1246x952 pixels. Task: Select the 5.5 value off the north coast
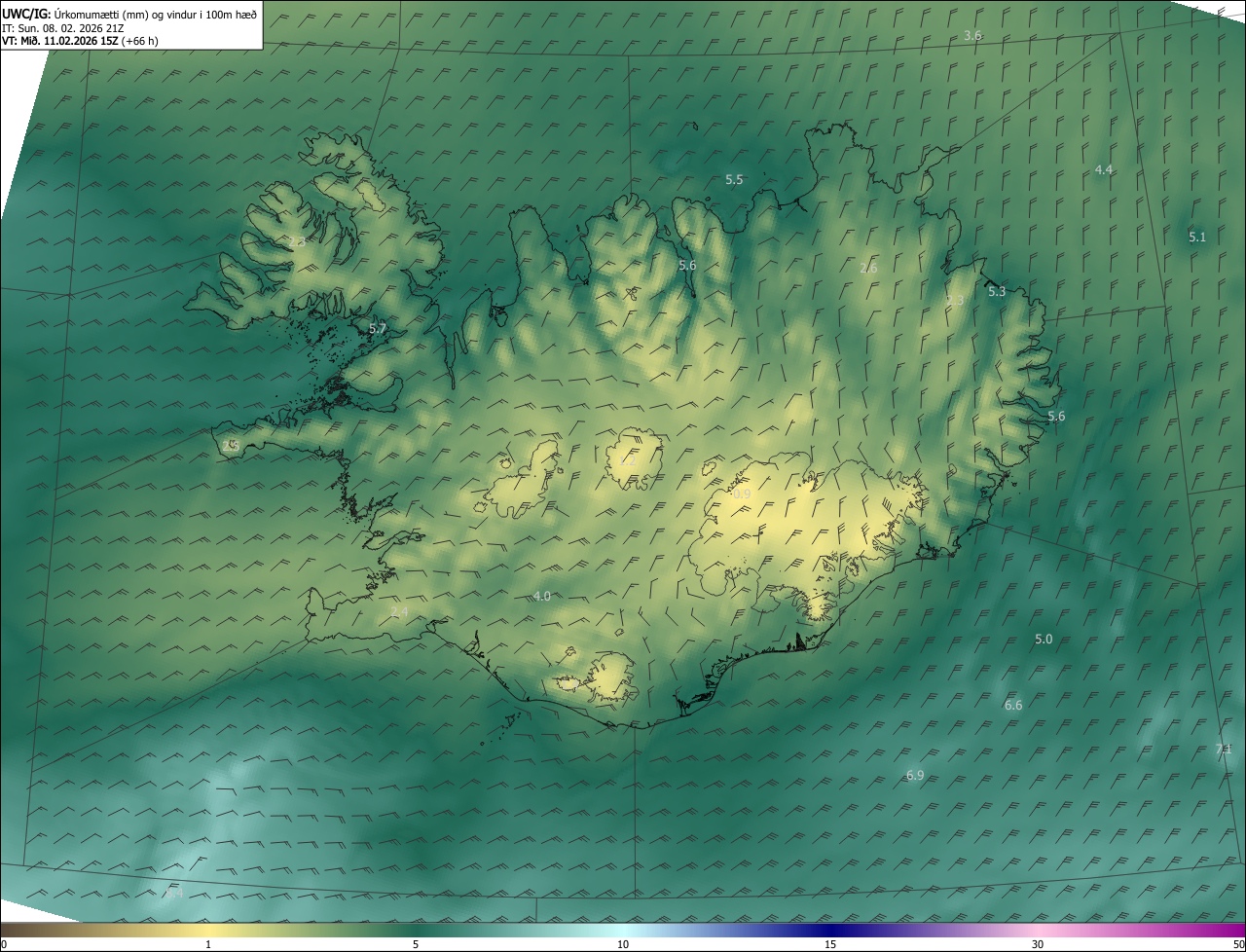[734, 180]
